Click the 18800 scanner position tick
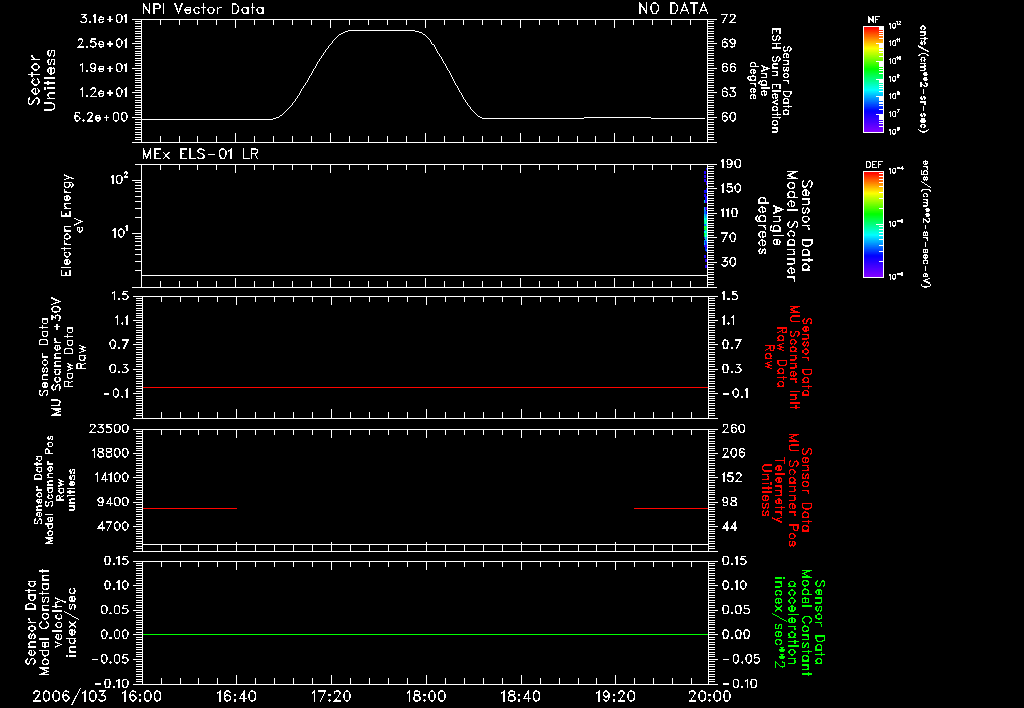This screenshot has width=1024, height=708. [x=109, y=453]
